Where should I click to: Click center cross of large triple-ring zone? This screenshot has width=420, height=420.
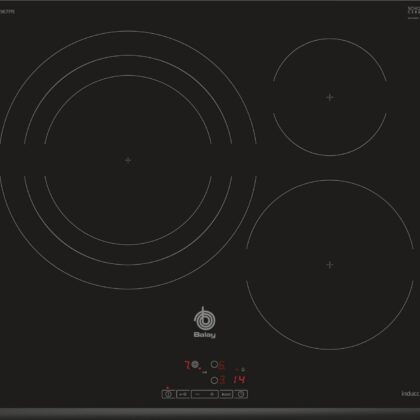click(128, 160)
